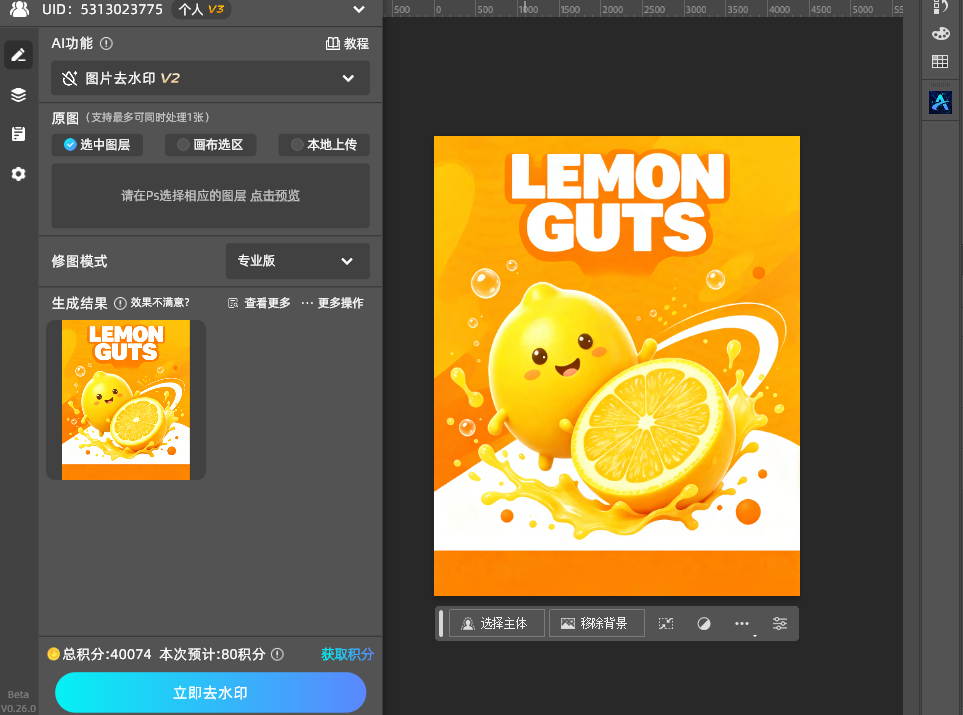
Task: Click the AI功能 info icon
Action: pyautogui.click(x=106, y=44)
